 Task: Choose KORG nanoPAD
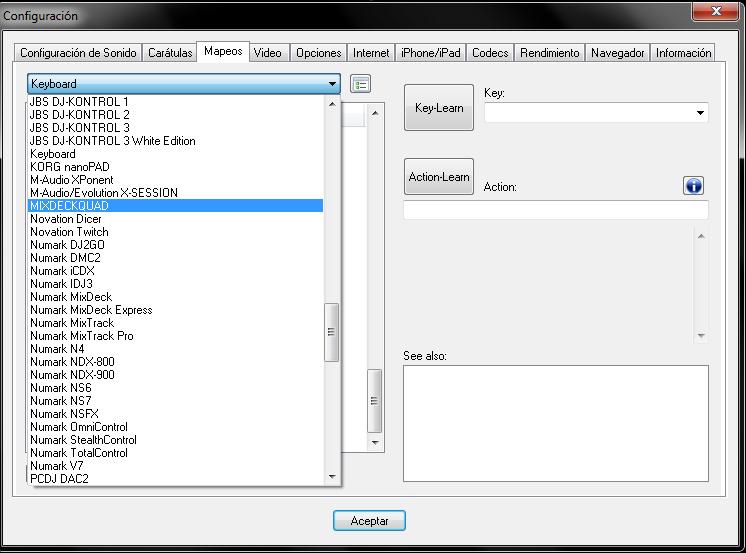pyautogui.click(x=176, y=167)
